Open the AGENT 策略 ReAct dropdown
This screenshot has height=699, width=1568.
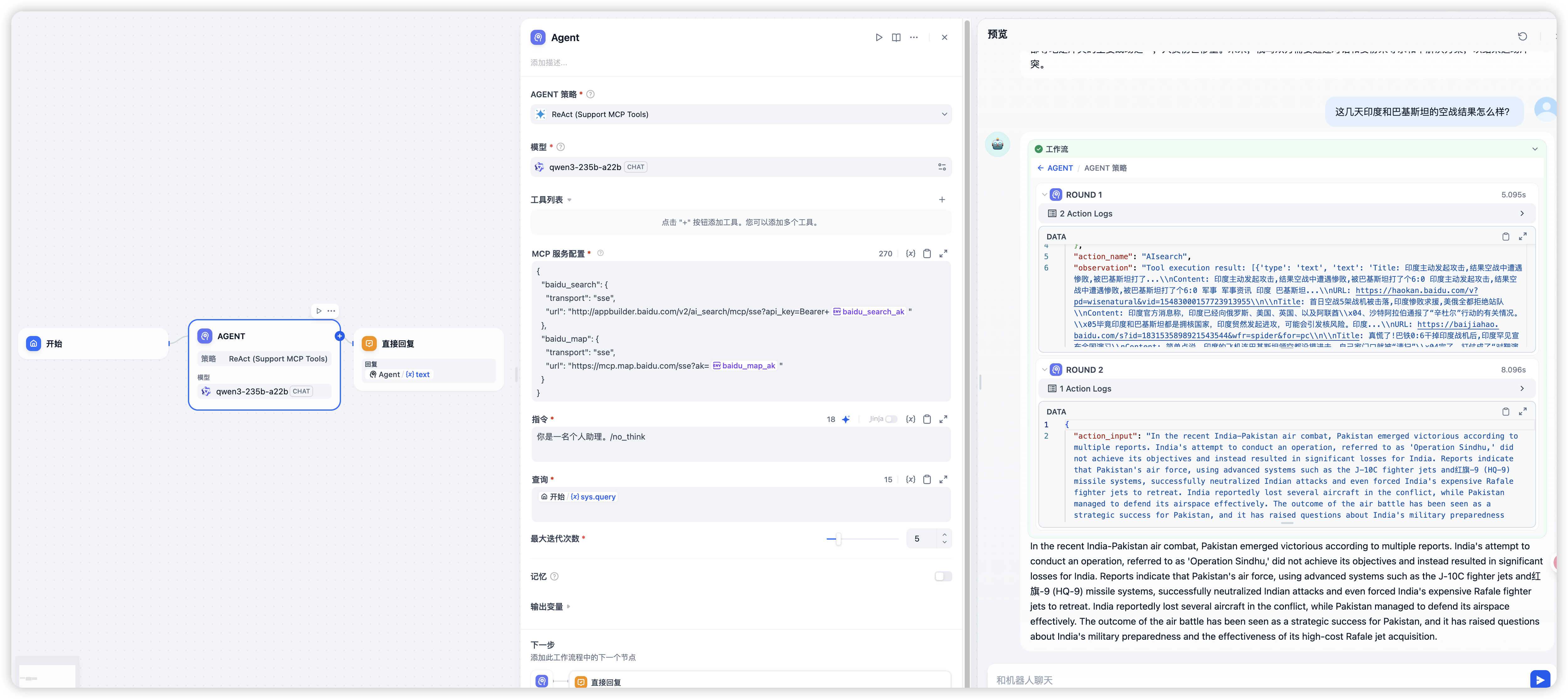click(740, 115)
